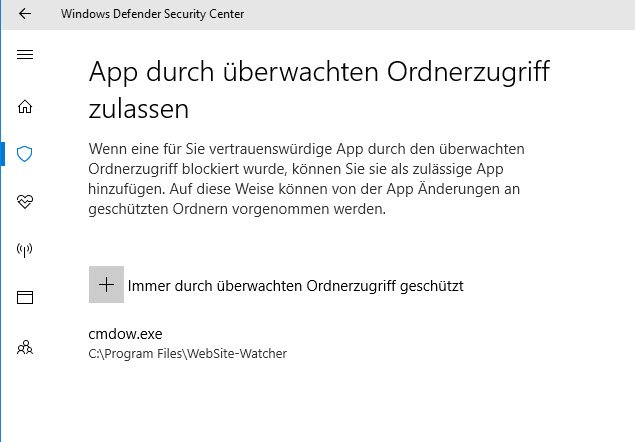Click the plus button to add an app
The width and height of the screenshot is (635, 442).
tap(106, 285)
